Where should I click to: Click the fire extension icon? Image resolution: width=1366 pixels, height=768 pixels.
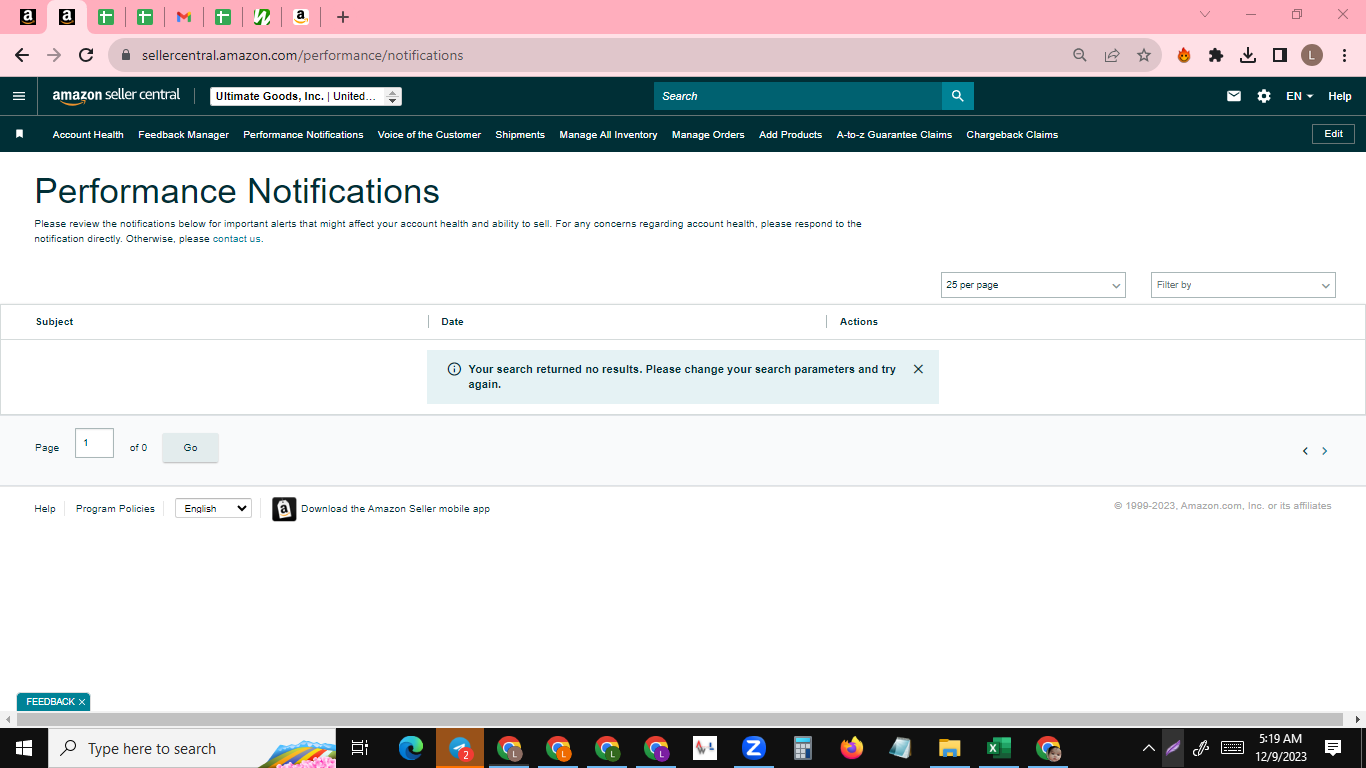pos(1184,55)
